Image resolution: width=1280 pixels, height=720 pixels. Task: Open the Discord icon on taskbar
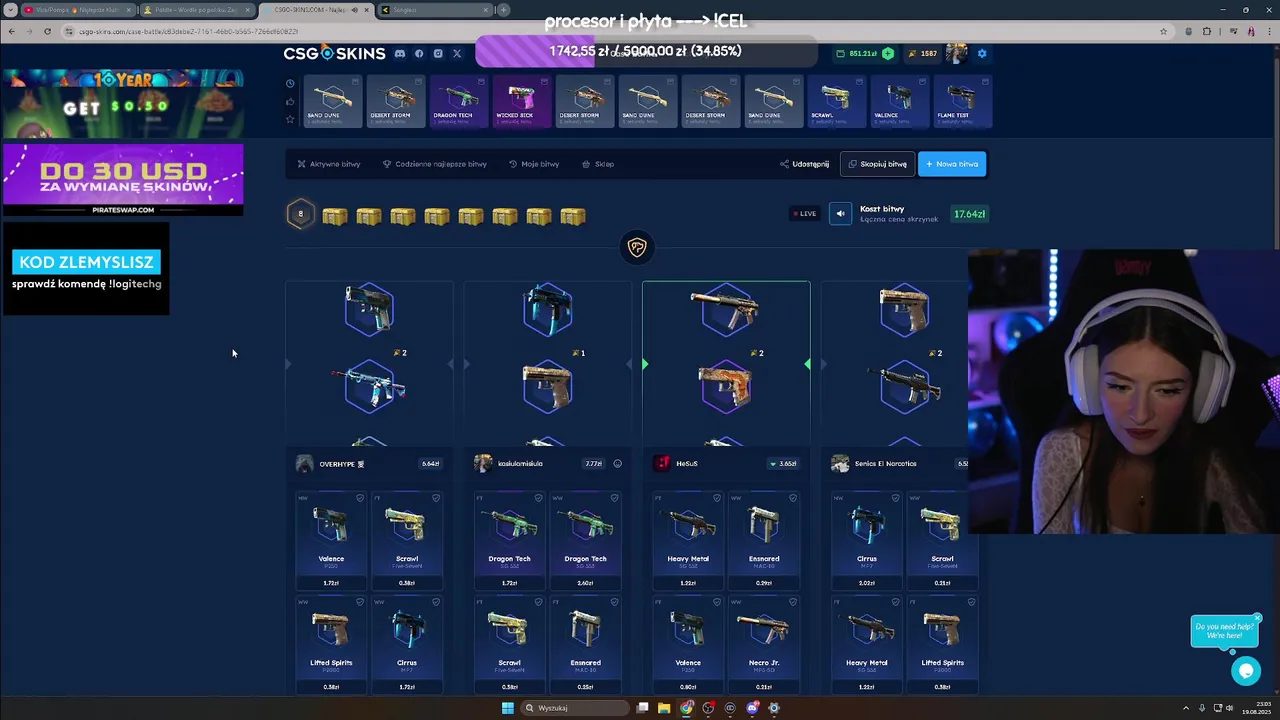point(752,708)
